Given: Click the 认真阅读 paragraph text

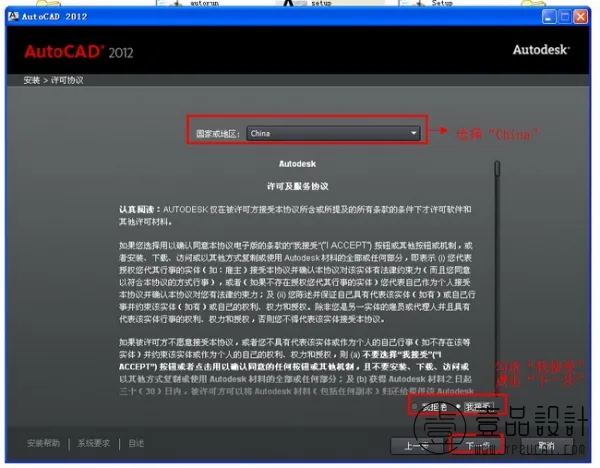Looking at the screenshot, I should point(295,215).
